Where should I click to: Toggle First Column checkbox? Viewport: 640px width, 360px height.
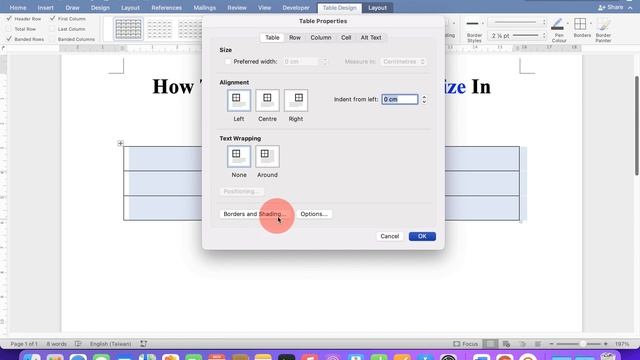tap(53, 19)
